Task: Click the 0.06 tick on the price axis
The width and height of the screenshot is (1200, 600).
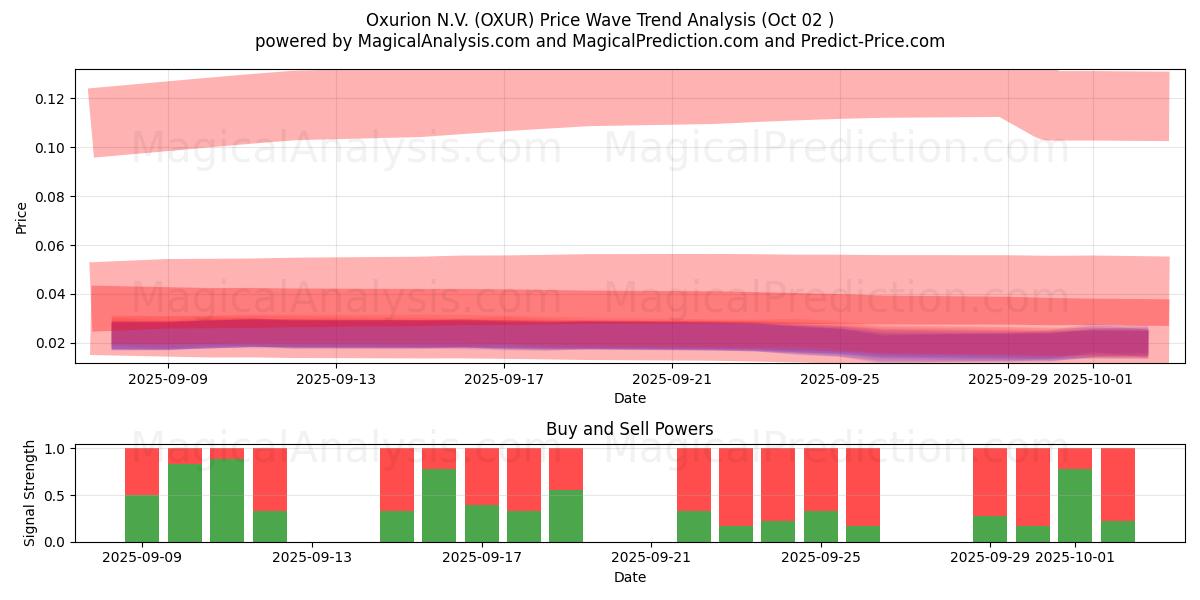Action: tap(50, 246)
